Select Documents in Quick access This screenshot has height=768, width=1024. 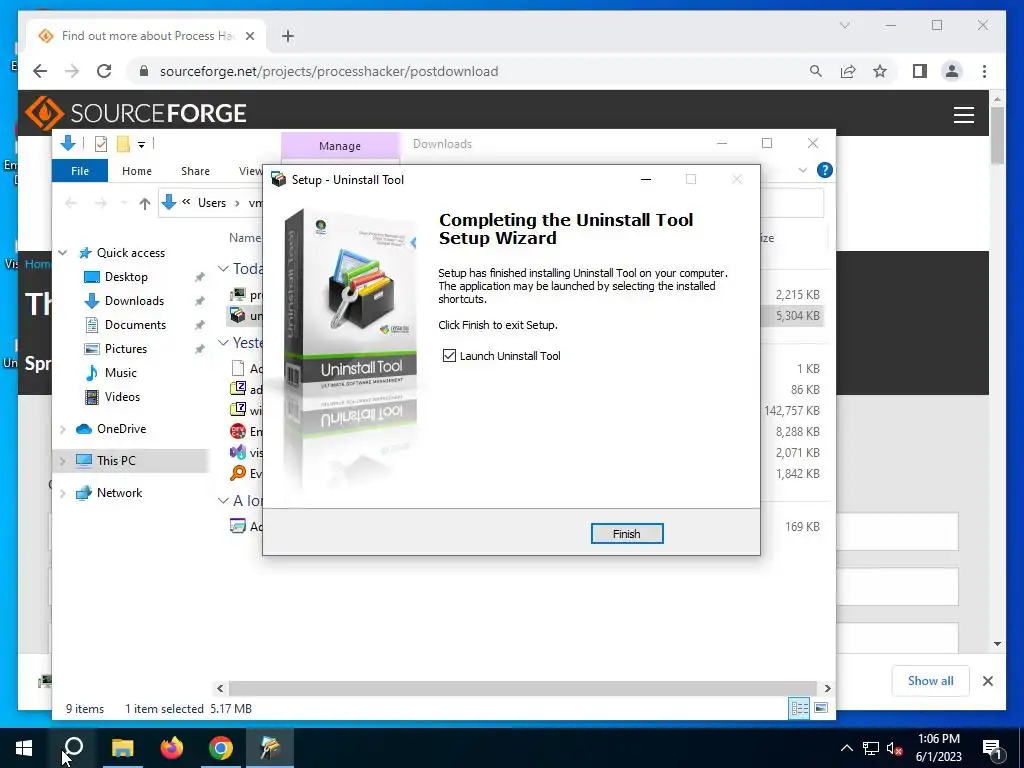coord(135,325)
